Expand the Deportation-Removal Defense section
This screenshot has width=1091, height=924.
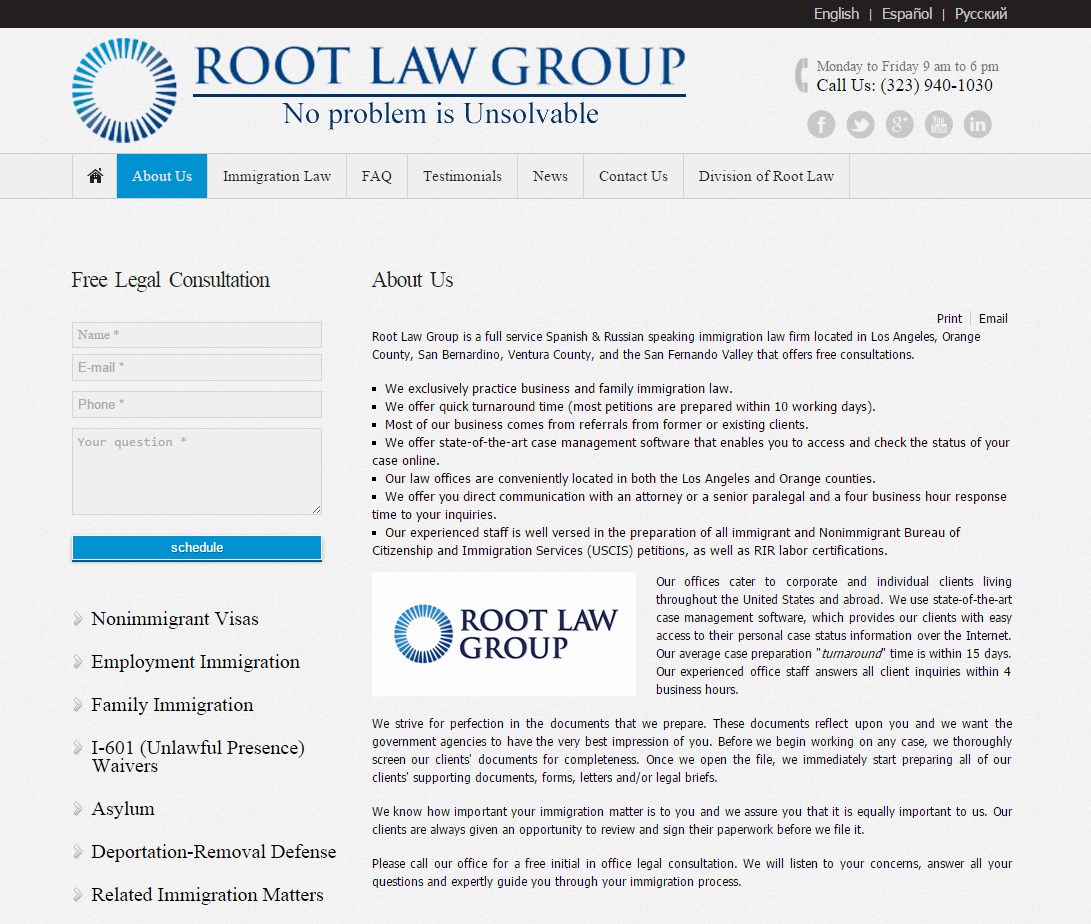pos(214,852)
